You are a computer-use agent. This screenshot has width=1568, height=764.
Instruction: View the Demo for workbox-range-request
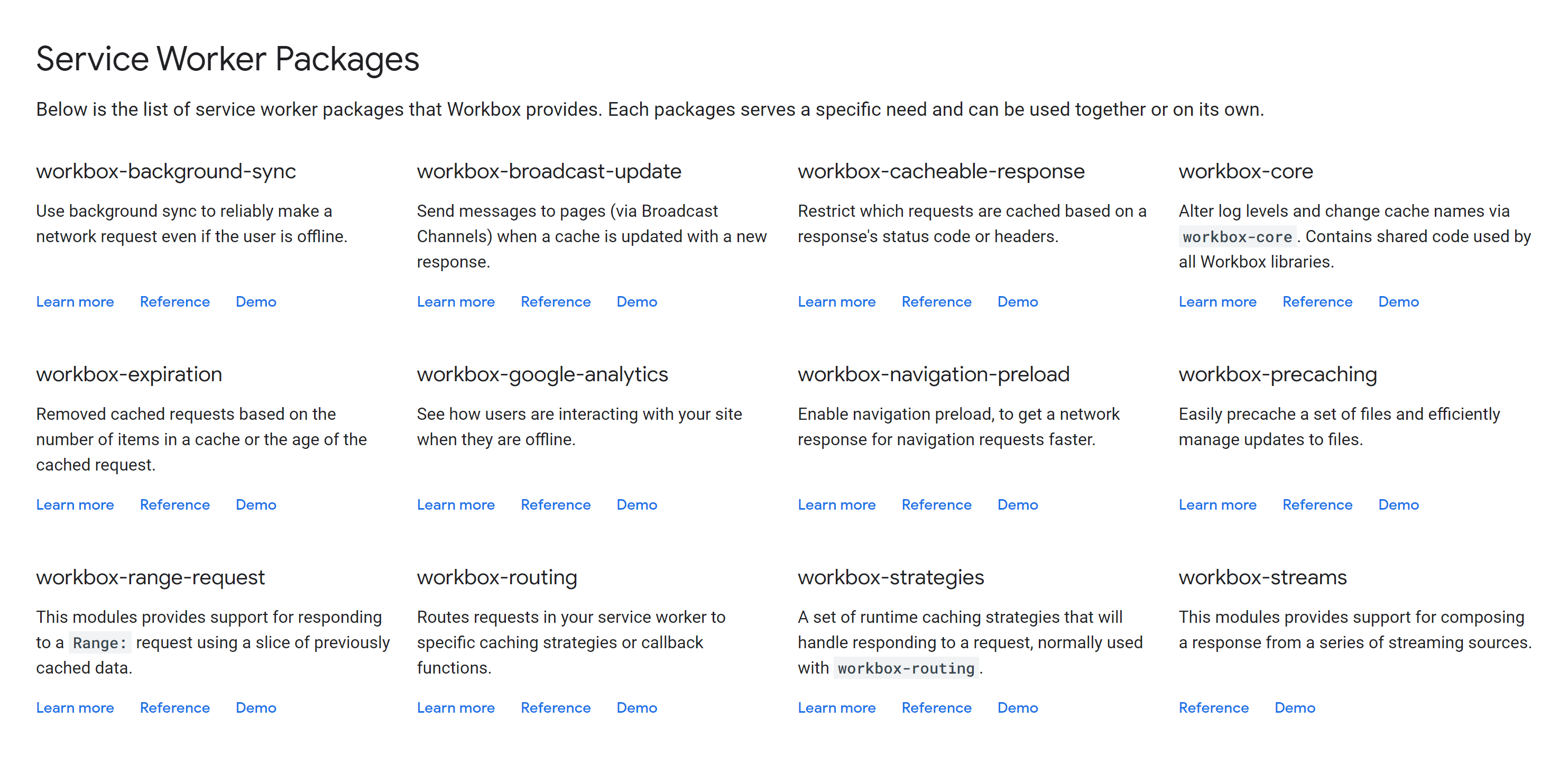[x=256, y=707]
